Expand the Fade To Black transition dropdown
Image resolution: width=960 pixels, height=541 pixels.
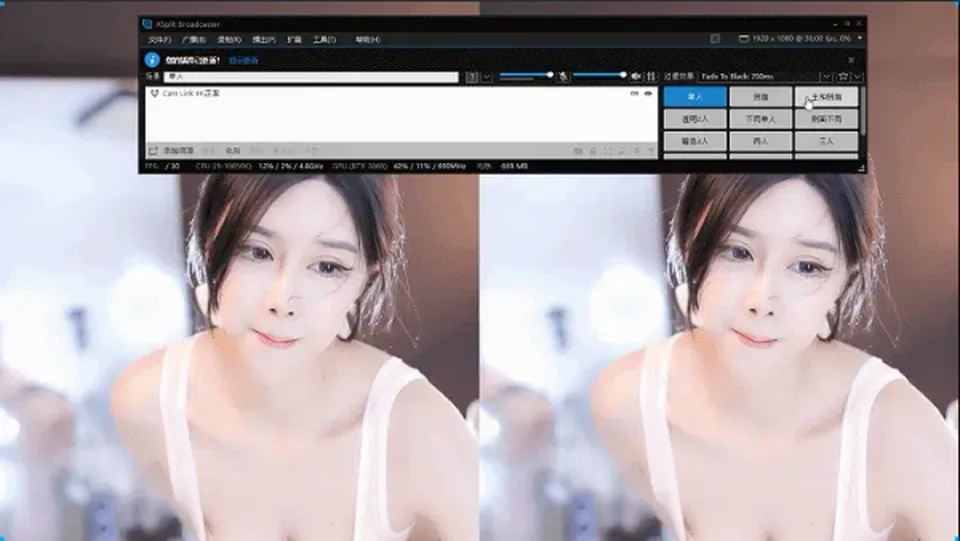pyautogui.click(x=826, y=76)
